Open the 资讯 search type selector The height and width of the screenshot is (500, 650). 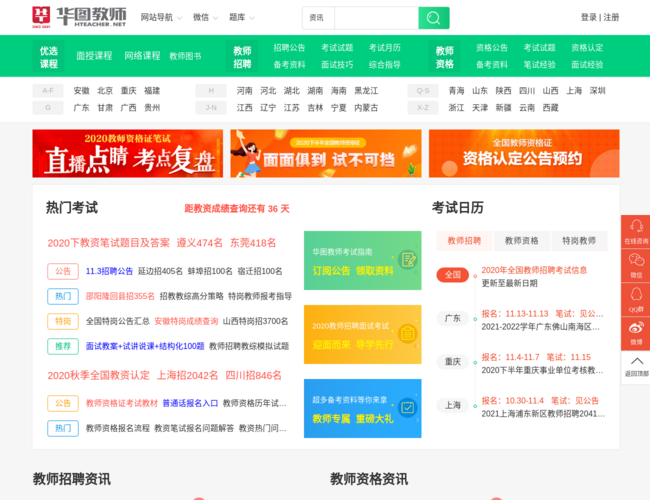[x=318, y=18]
